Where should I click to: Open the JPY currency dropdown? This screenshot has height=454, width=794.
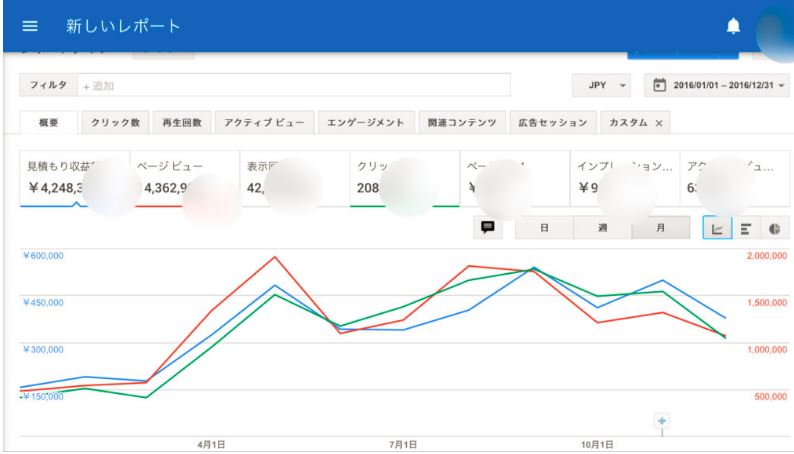[x=603, y=85]
